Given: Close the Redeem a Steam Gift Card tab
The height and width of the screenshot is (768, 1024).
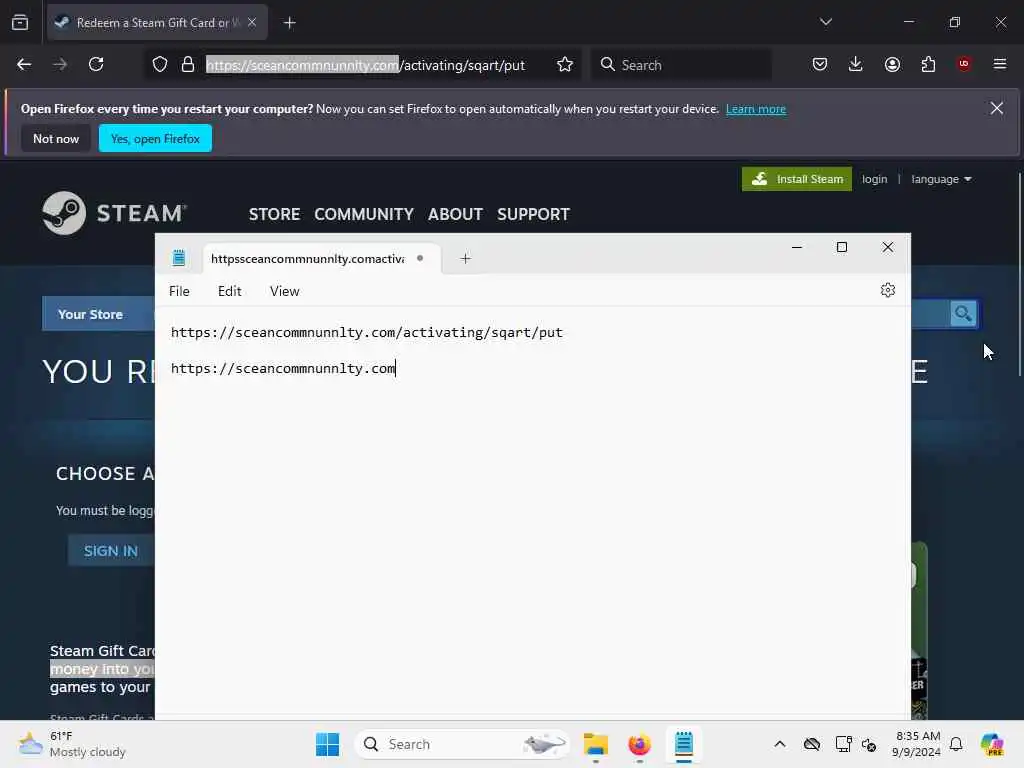Looking at the screenshot, I should (x=252, y=22).
